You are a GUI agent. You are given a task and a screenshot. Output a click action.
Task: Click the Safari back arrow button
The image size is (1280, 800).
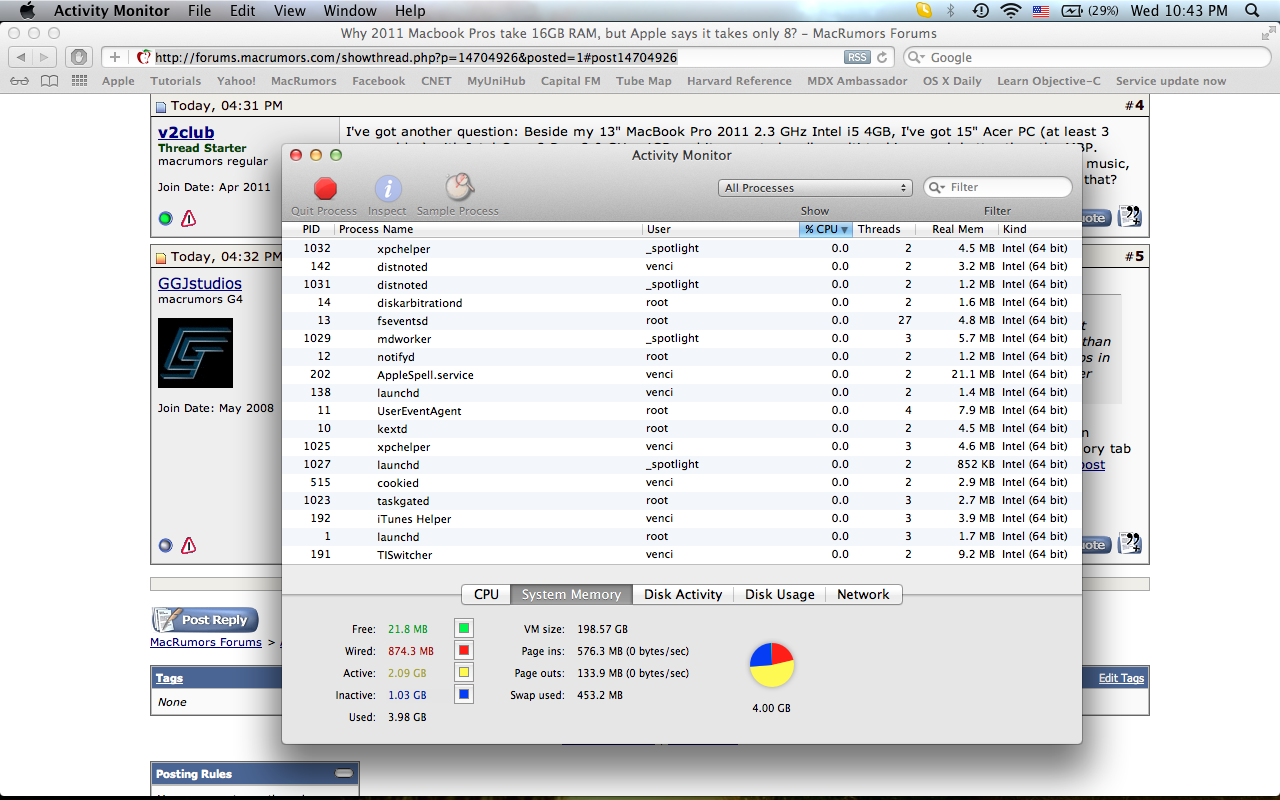22,58
